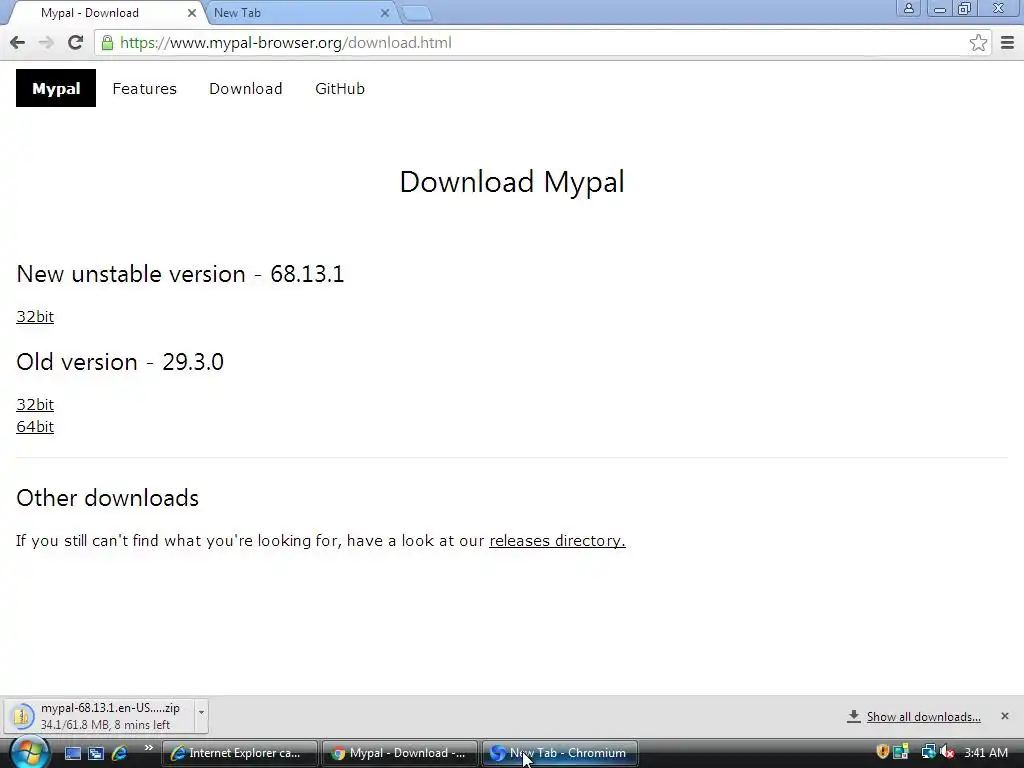Close the downloads bar

(1005, 716)
